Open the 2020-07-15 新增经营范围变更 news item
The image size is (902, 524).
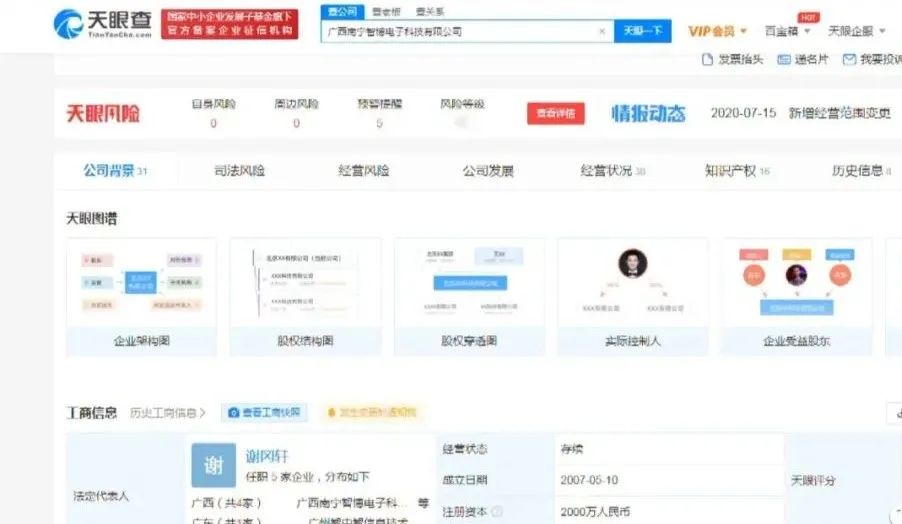(x=801, y=113)
